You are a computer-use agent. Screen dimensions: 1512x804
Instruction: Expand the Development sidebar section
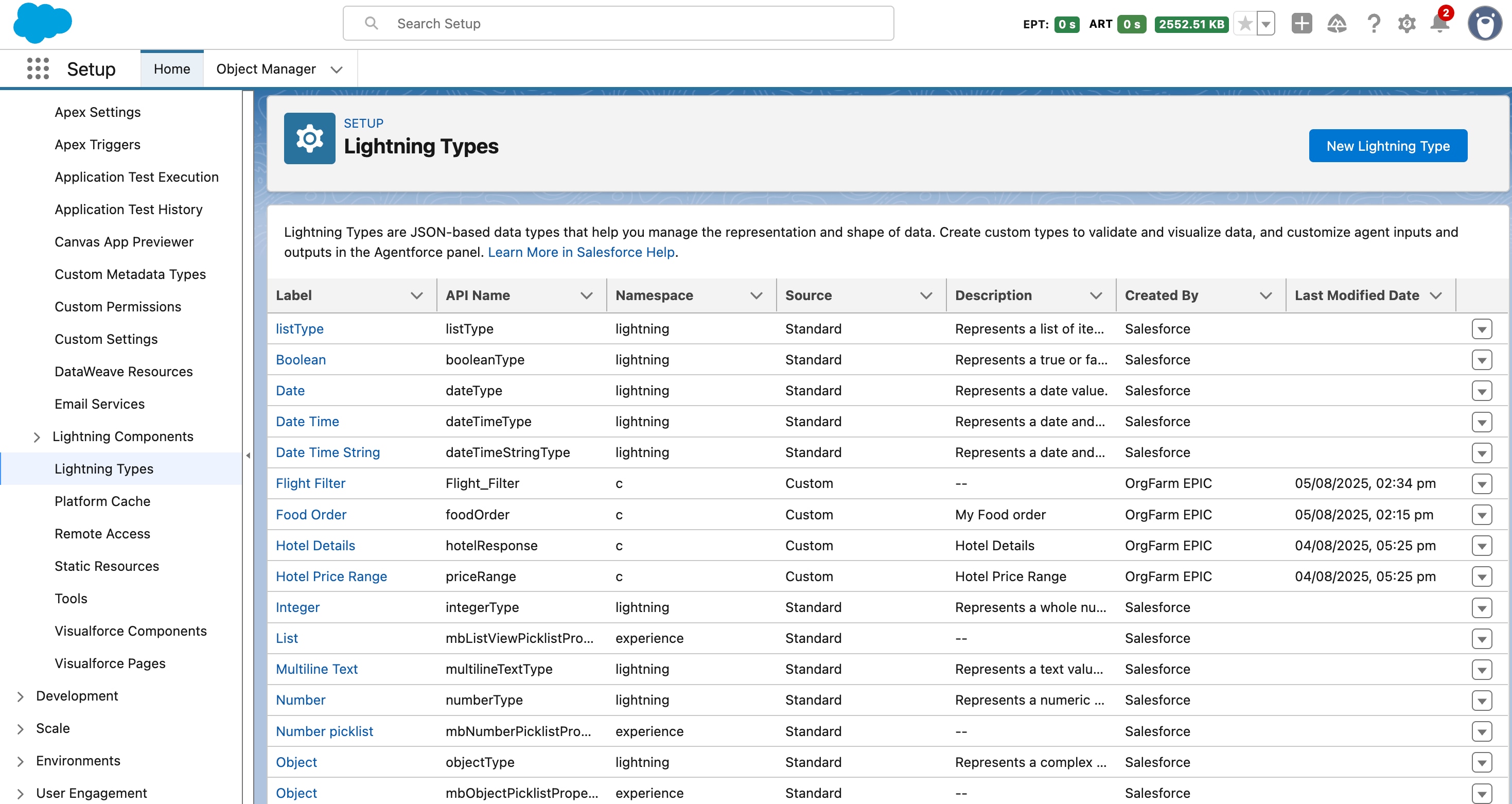tap(20, 696)
